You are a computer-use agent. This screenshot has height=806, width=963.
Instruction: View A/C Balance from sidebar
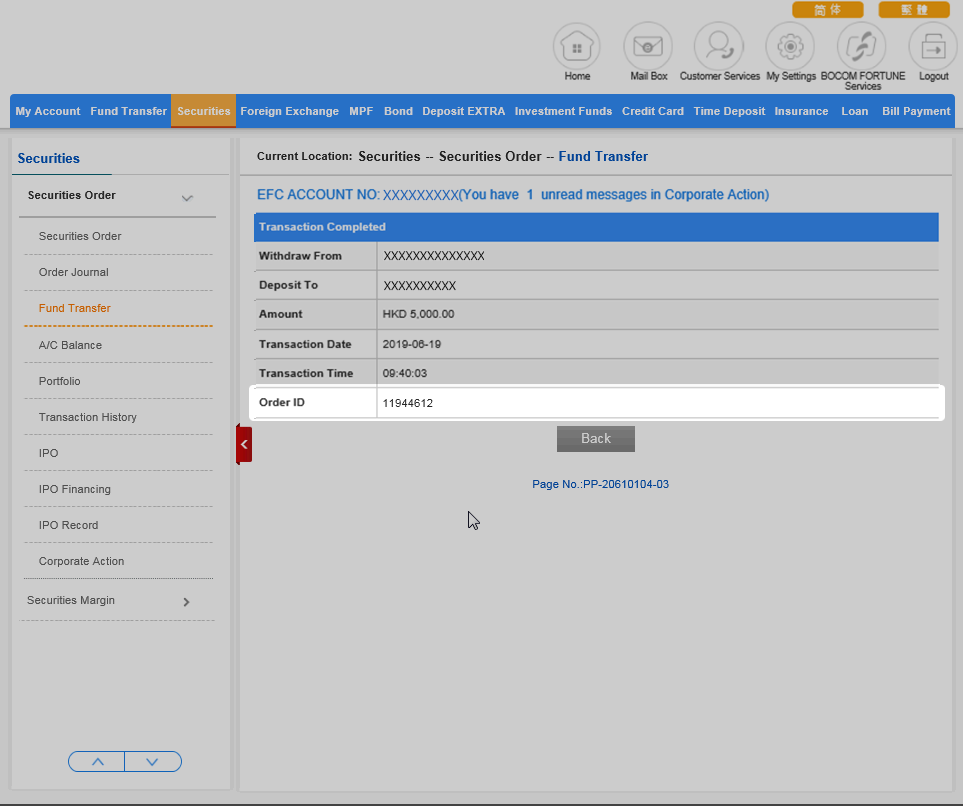[70, 345]
